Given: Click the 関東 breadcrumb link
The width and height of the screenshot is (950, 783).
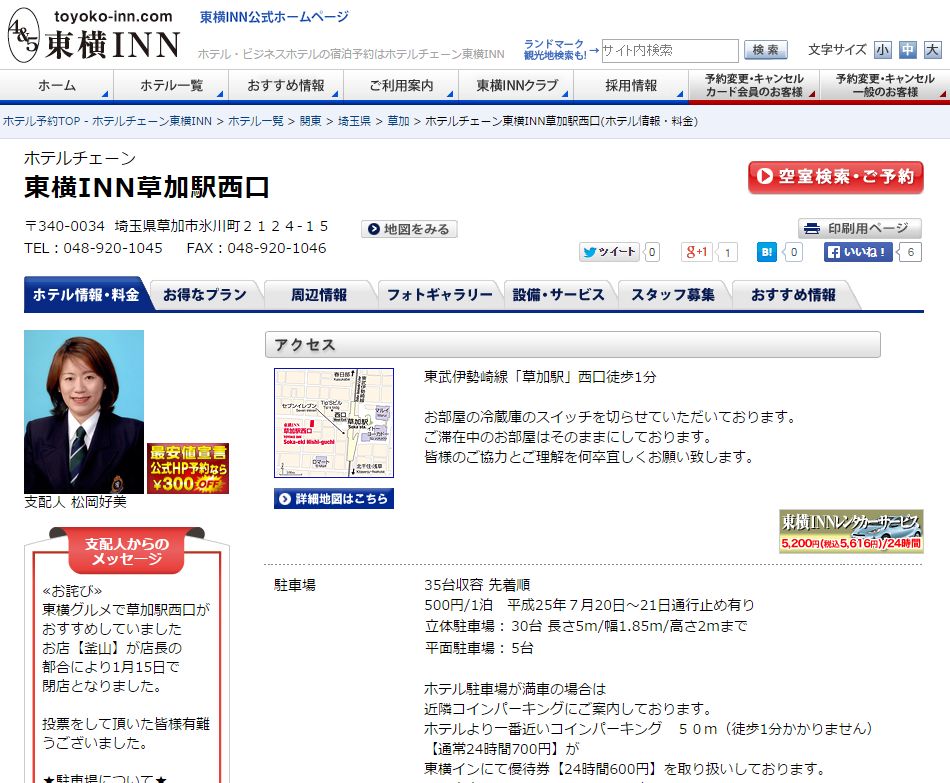Looking at the screenshot, I should [x=310, y=121].
